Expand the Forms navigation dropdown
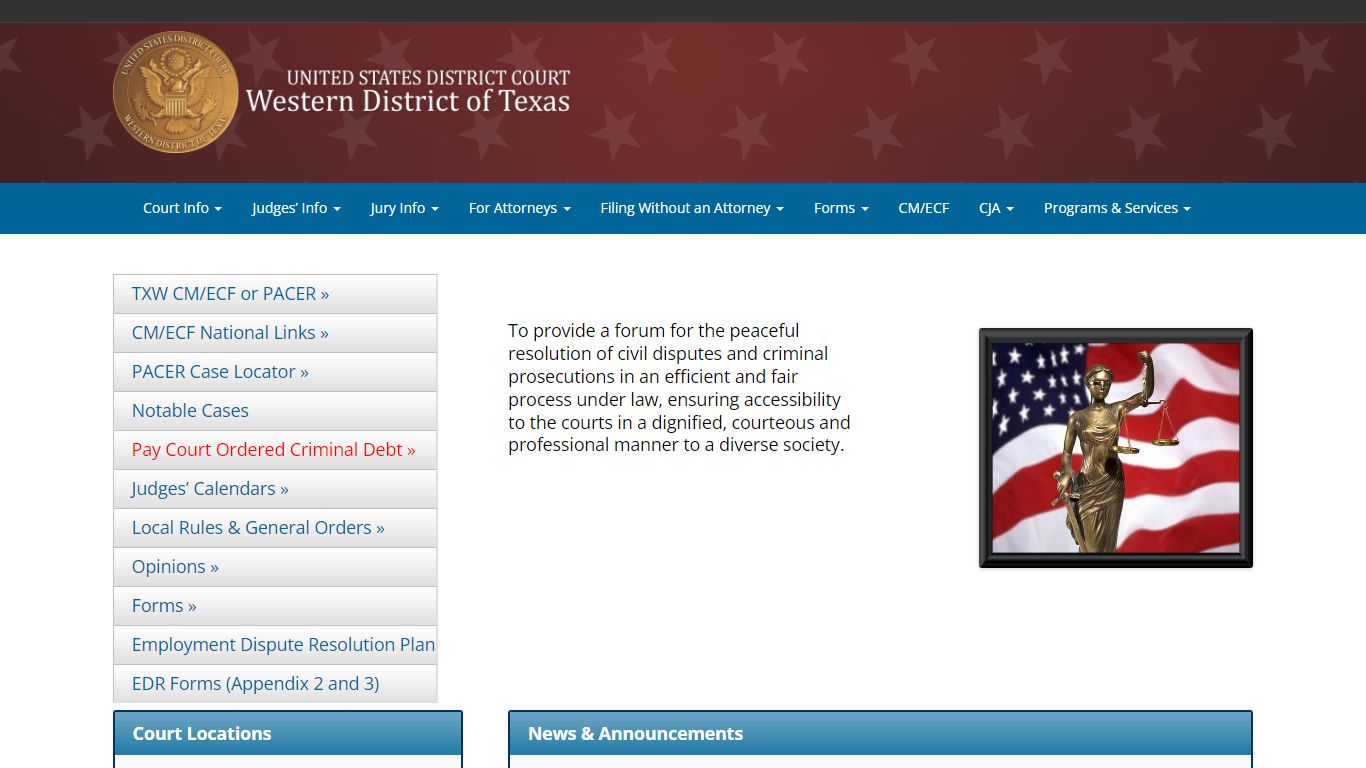The width and height of the screenshot is (1366, 768). pyautogui.click(x=841, y=208)
